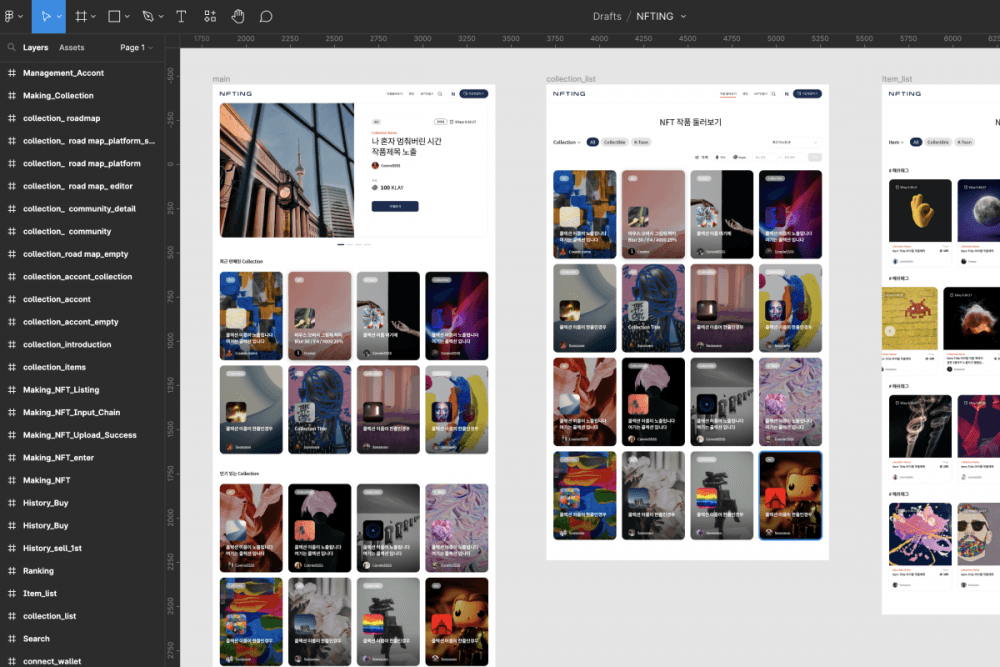This screenshot has height=667, width=1000.
Task: Select the Frame tool
Action: coord(80,16)
